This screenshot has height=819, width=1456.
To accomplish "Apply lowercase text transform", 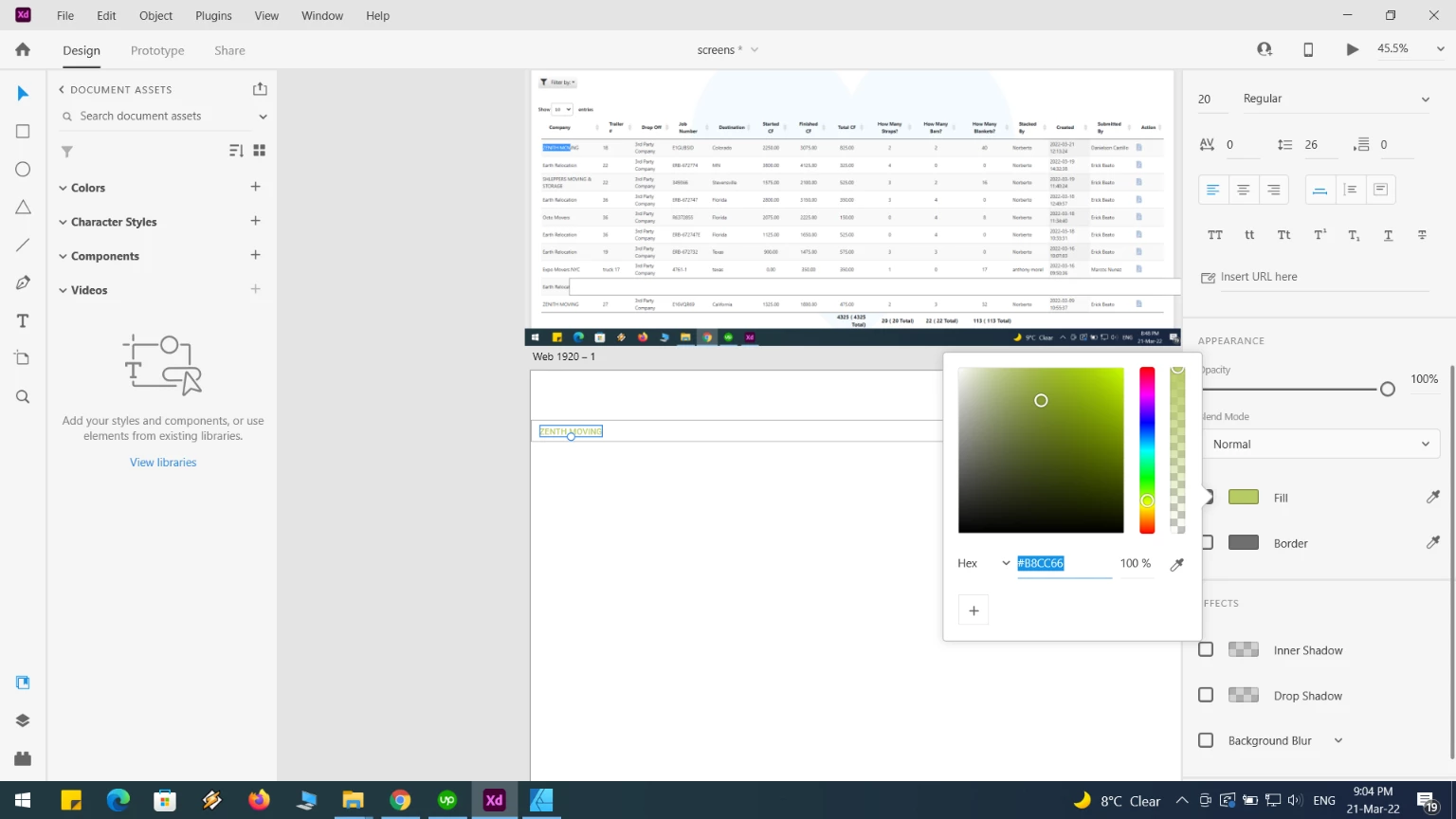I will point(1249,235).
